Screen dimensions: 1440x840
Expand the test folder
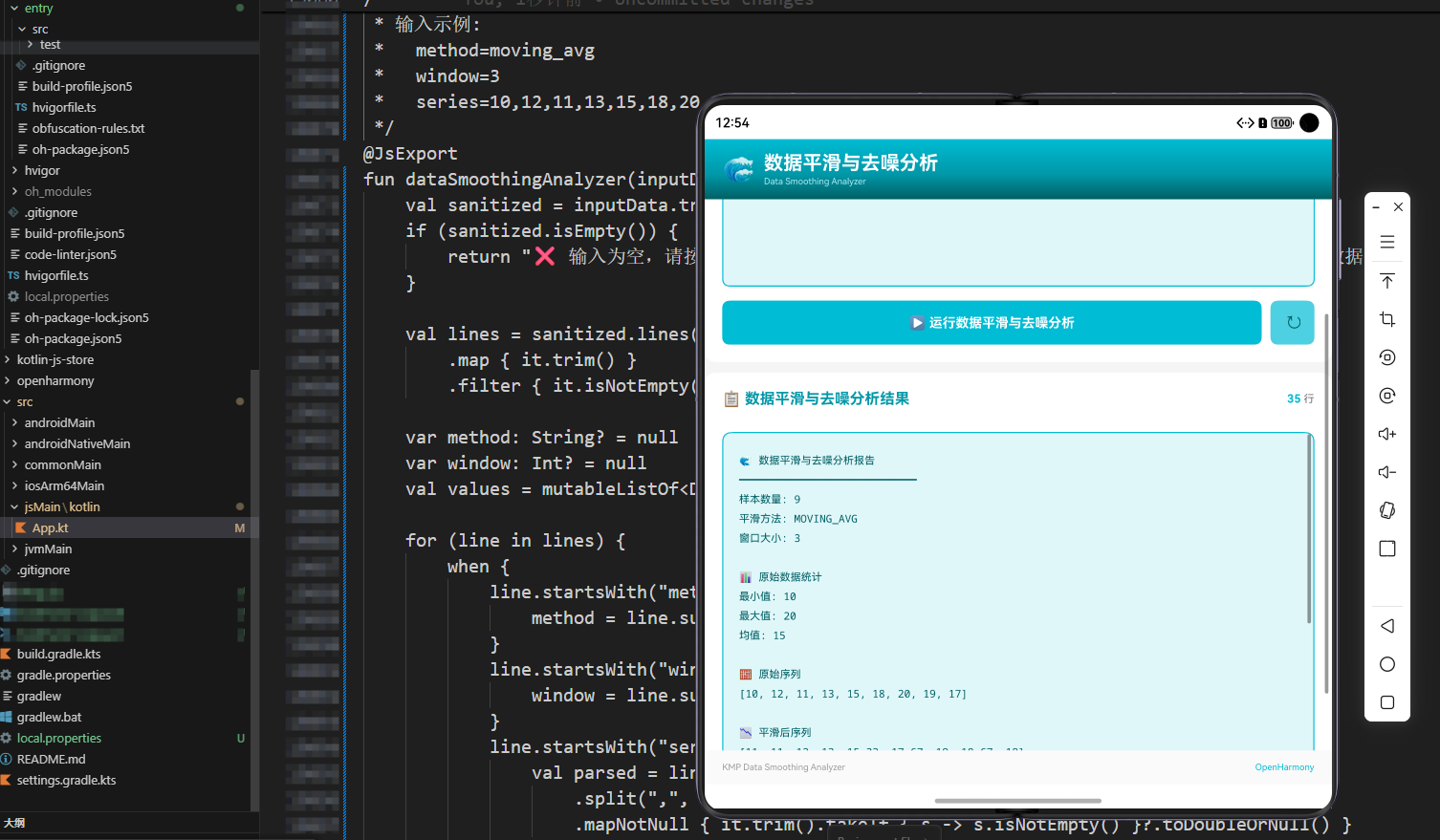tap(30, 44)
